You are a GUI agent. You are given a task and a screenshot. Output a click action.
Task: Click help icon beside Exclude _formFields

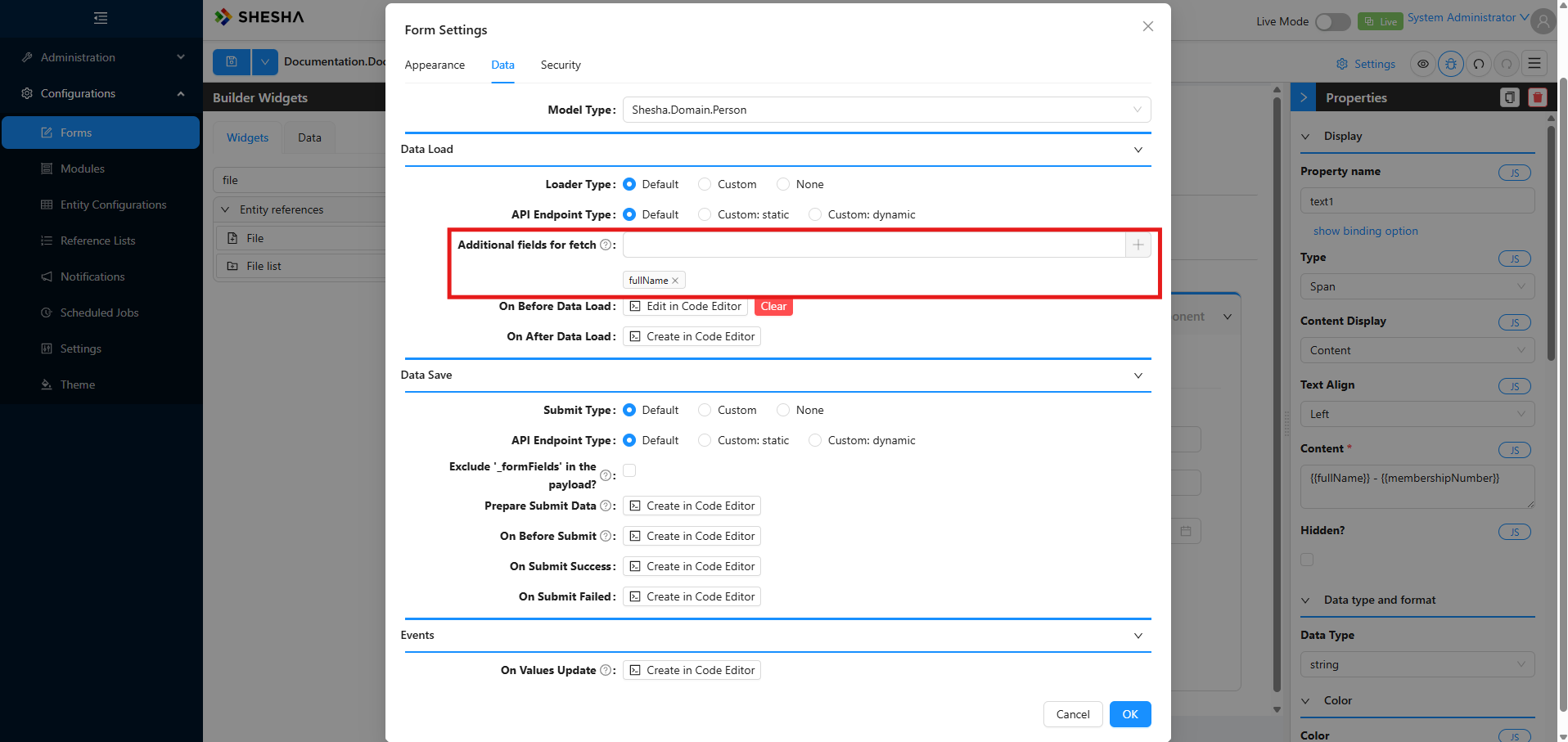(x=606, y=475)
